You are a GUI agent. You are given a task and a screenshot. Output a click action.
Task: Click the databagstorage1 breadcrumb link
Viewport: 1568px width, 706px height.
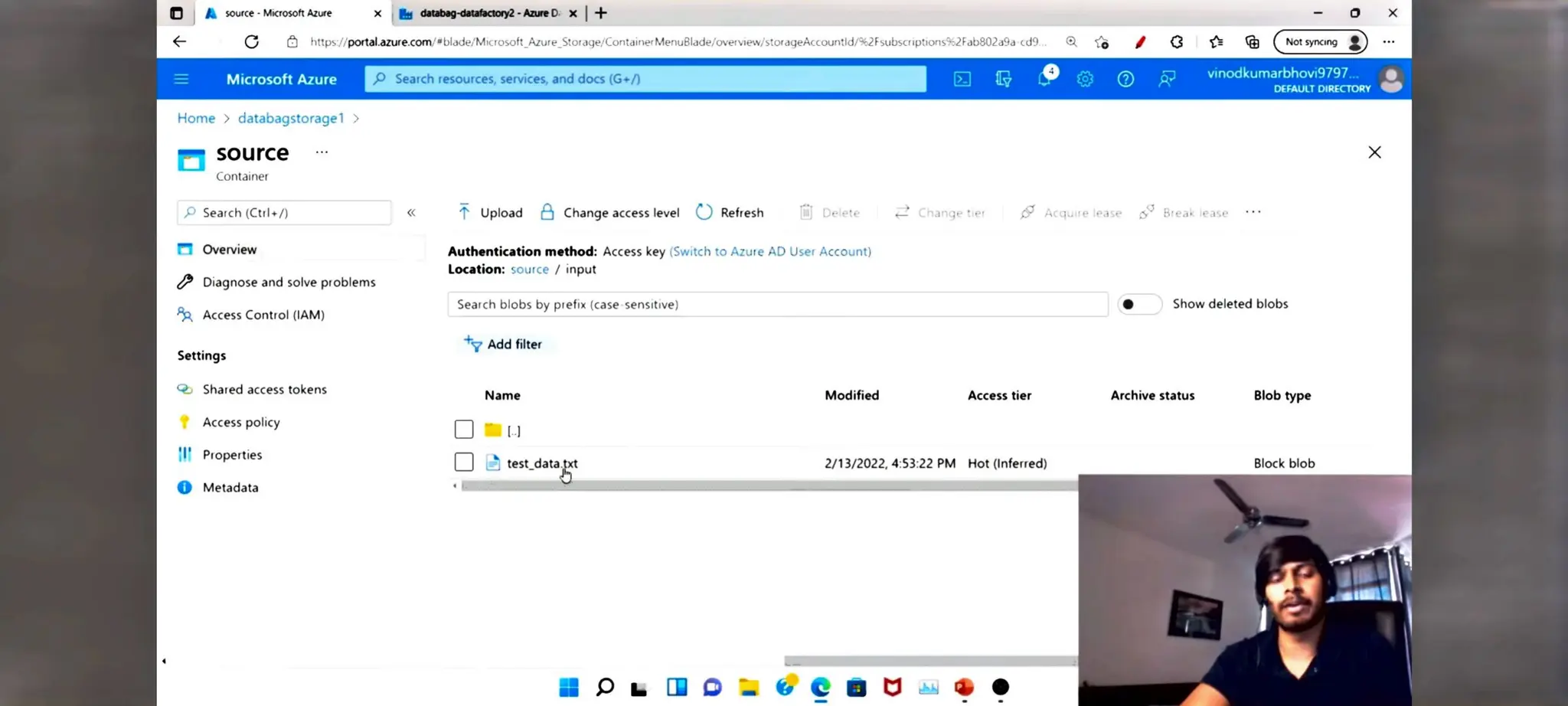point(291,118)
